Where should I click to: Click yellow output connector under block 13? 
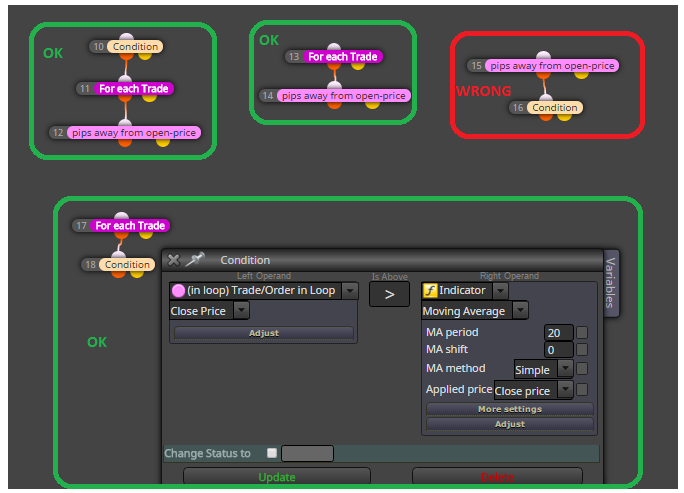pos(358,66)
